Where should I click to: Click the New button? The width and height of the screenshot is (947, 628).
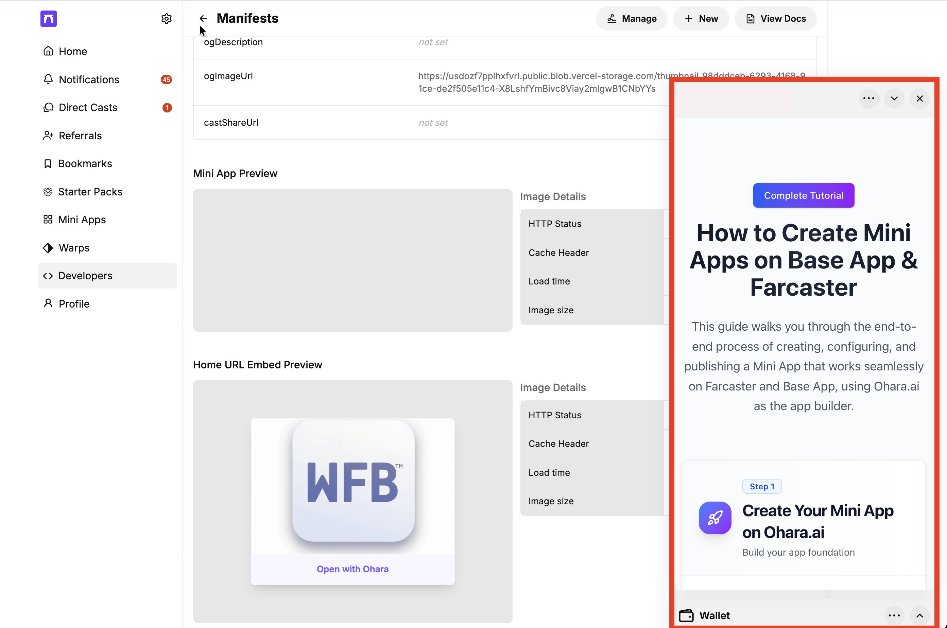click(701, 19)
